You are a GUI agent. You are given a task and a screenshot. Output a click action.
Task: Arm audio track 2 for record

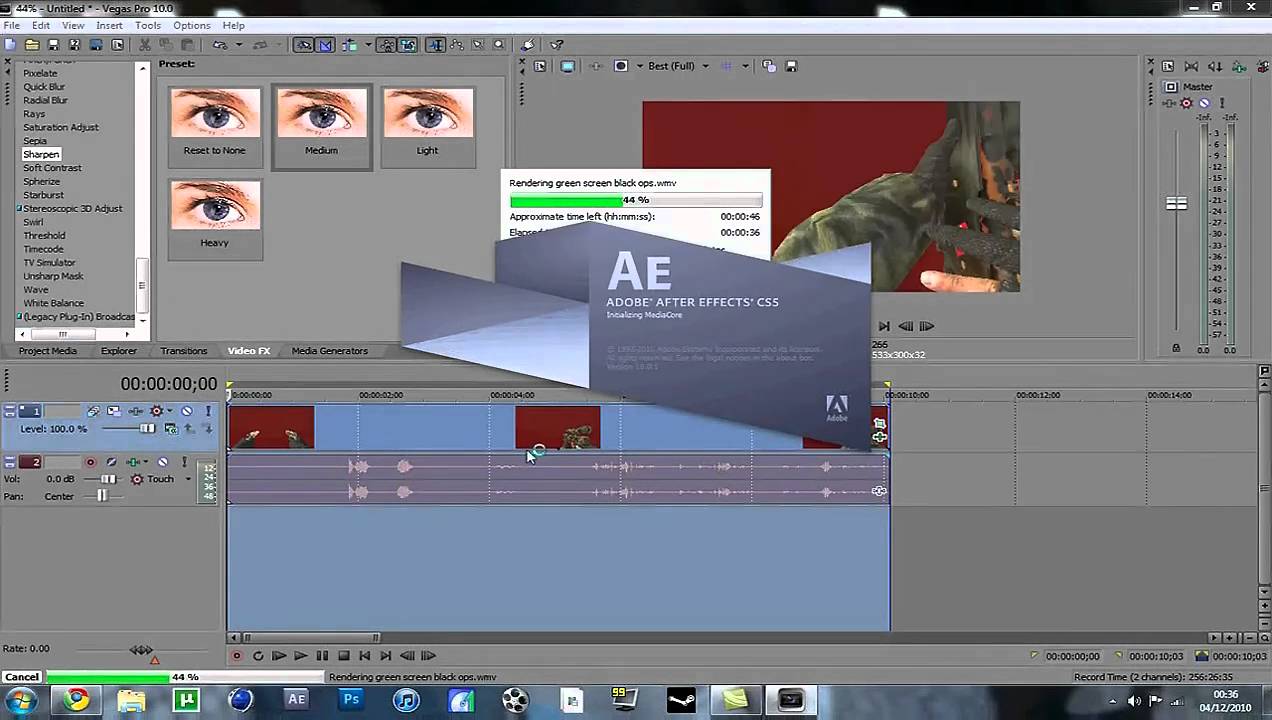click(x=90, y=462)
